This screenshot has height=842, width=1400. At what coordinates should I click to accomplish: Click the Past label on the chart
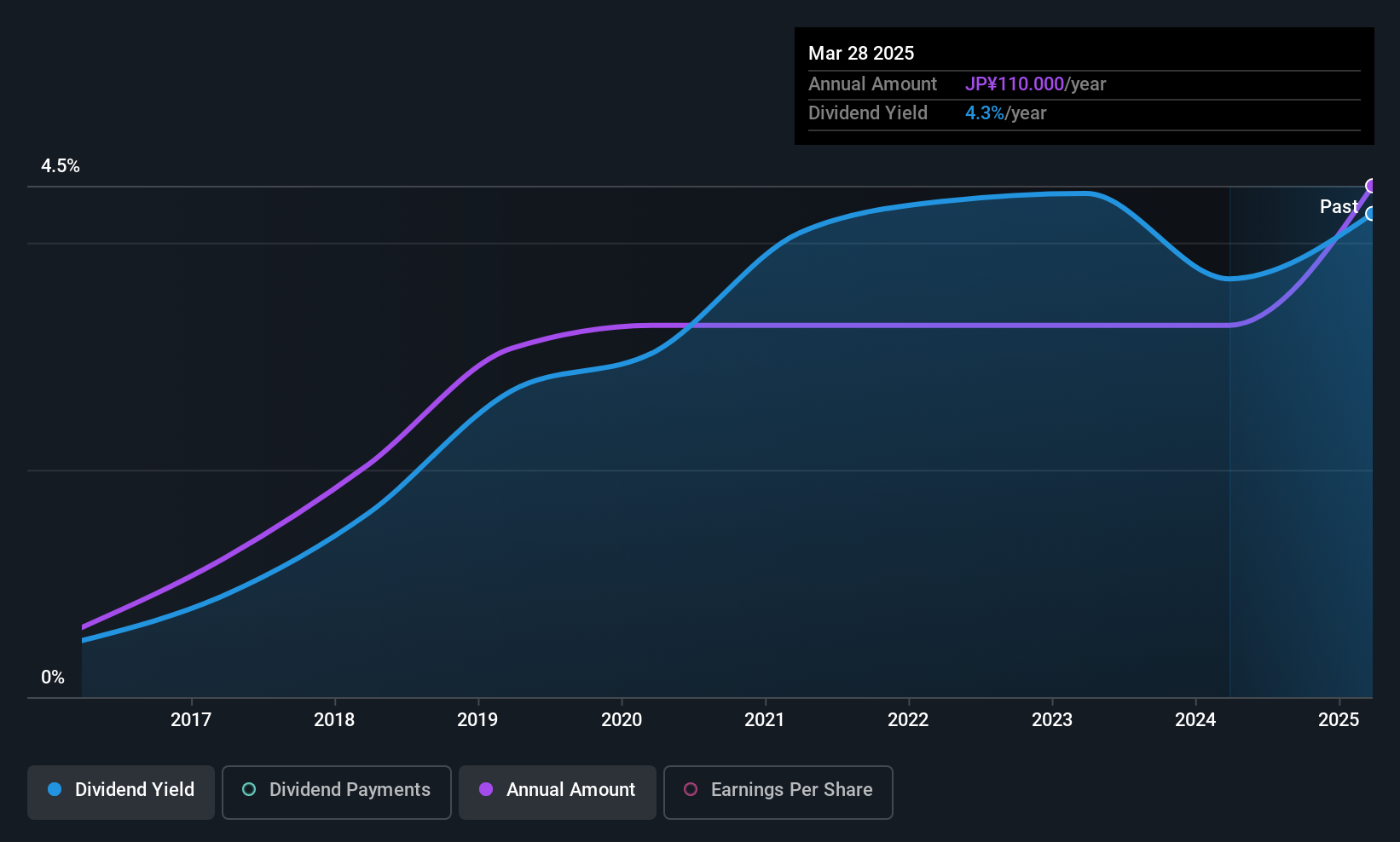(1338, 207)
